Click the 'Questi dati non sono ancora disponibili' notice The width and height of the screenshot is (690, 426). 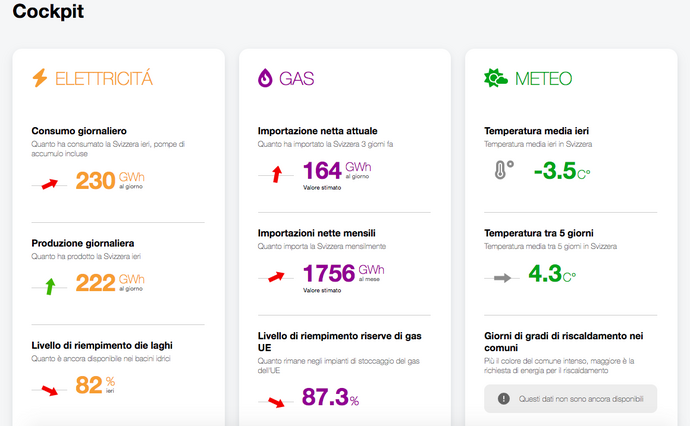click(x=569, y=398)
